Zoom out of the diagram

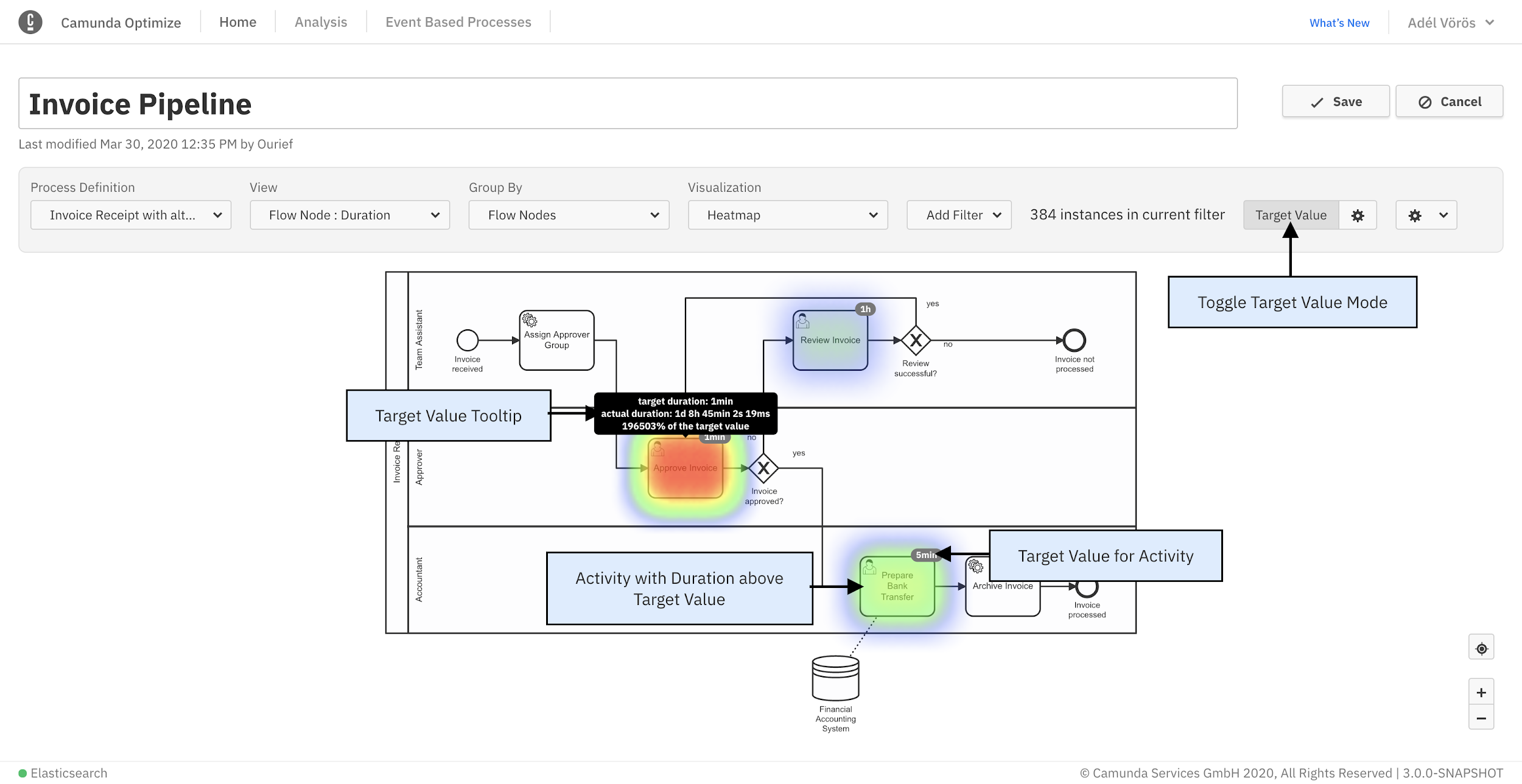(1481, 718)
